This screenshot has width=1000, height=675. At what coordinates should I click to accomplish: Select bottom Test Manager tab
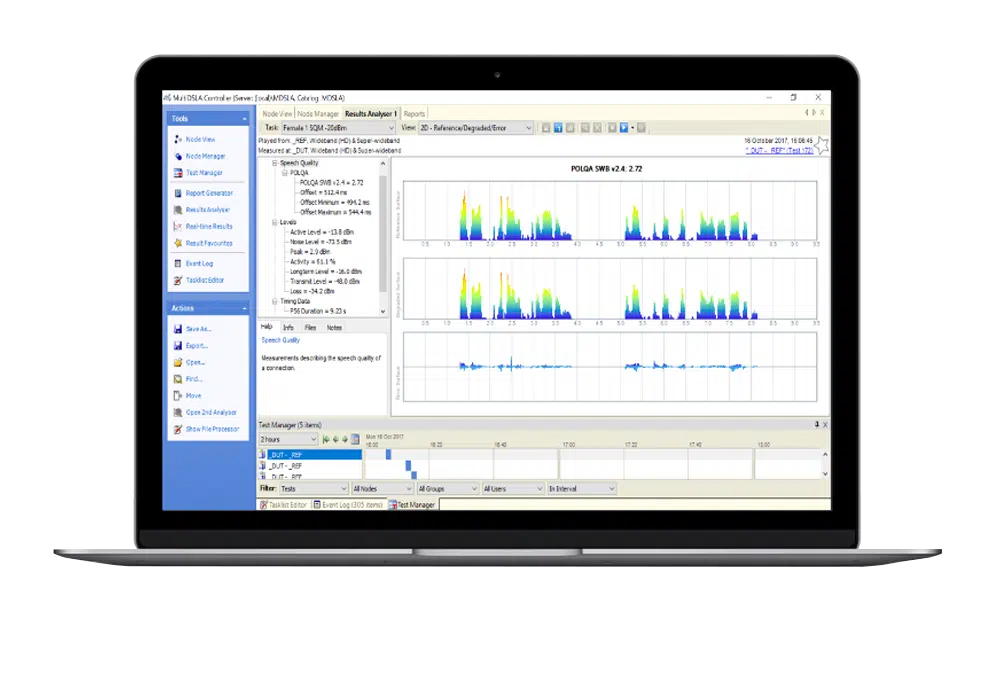pos(412,505)
